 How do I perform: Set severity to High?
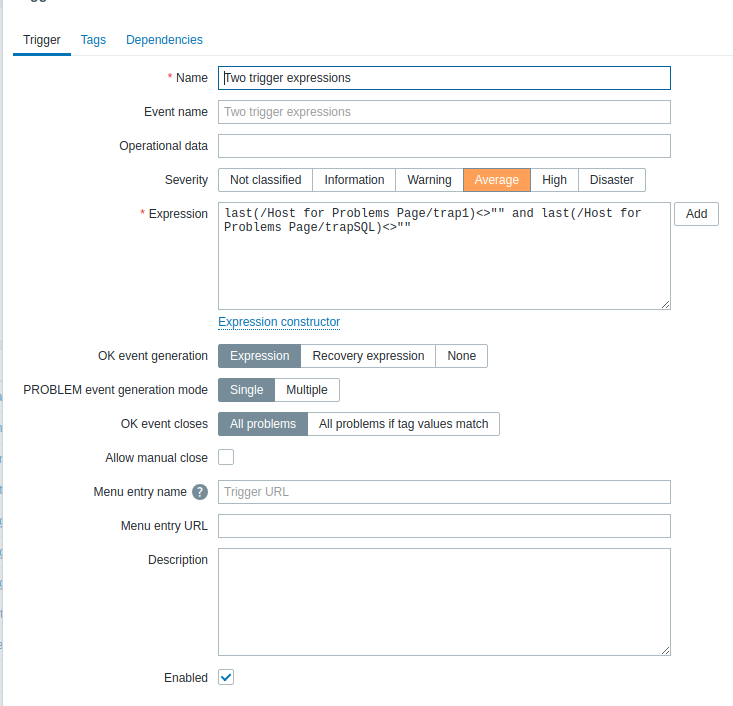pyautogui.click(x=554, y=180)
